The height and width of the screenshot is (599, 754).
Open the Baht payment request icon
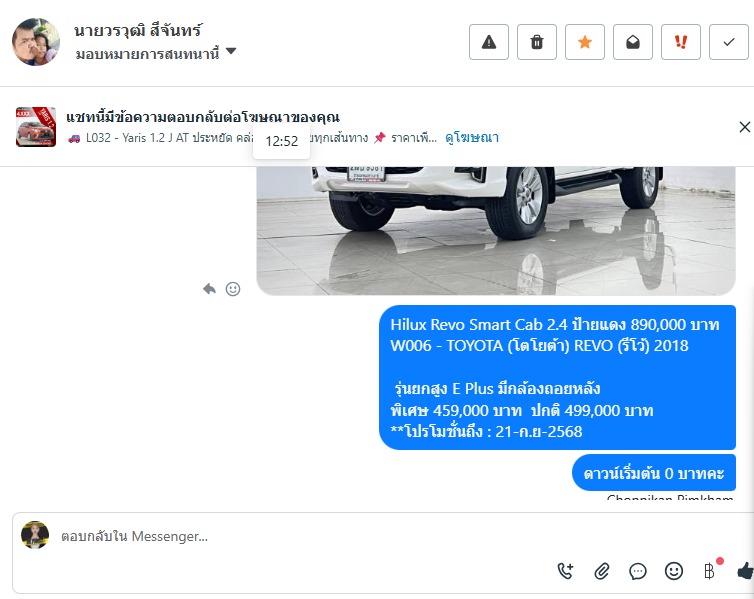pyautogui.click(x=710, y=571)
